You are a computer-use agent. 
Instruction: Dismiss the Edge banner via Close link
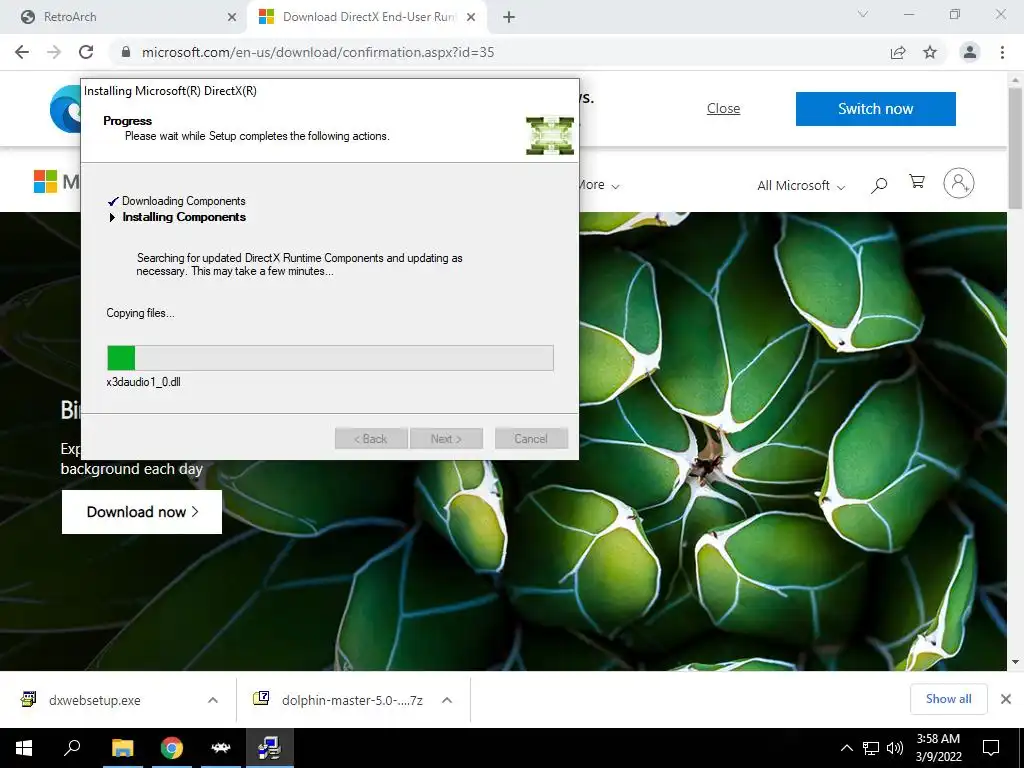point(723,108)
